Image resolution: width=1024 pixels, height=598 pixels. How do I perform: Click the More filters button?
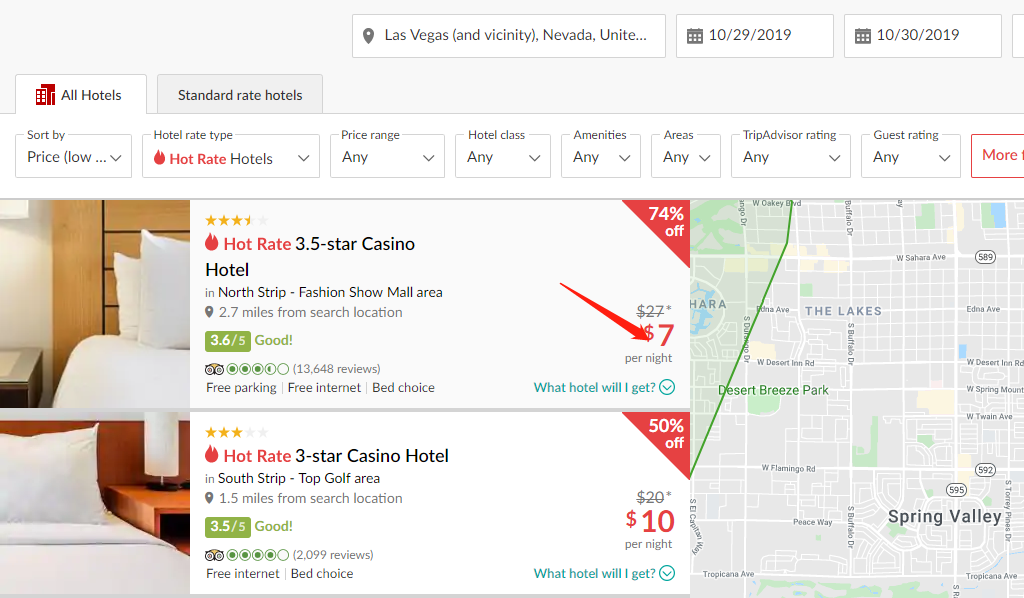click(x=997, y=155)
